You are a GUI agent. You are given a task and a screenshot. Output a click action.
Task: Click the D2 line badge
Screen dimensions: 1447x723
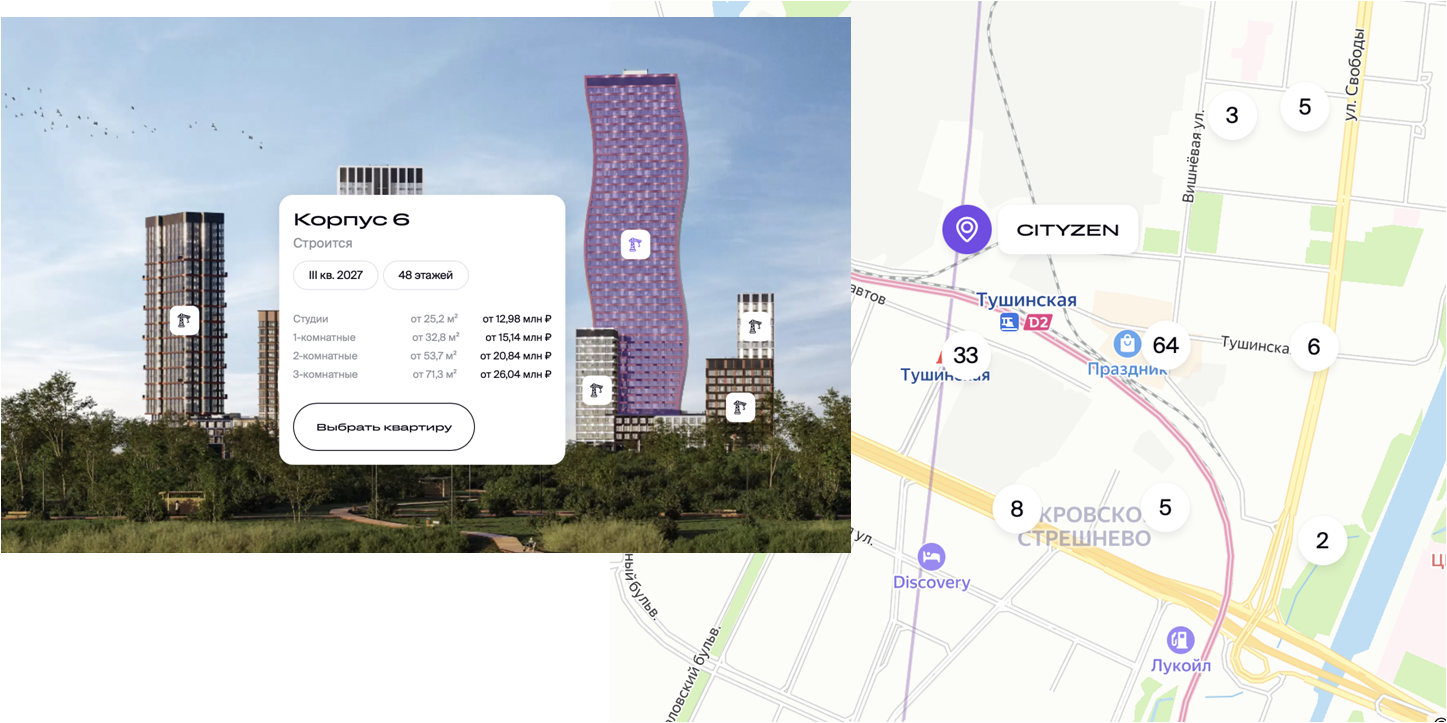pos(1038,322)
